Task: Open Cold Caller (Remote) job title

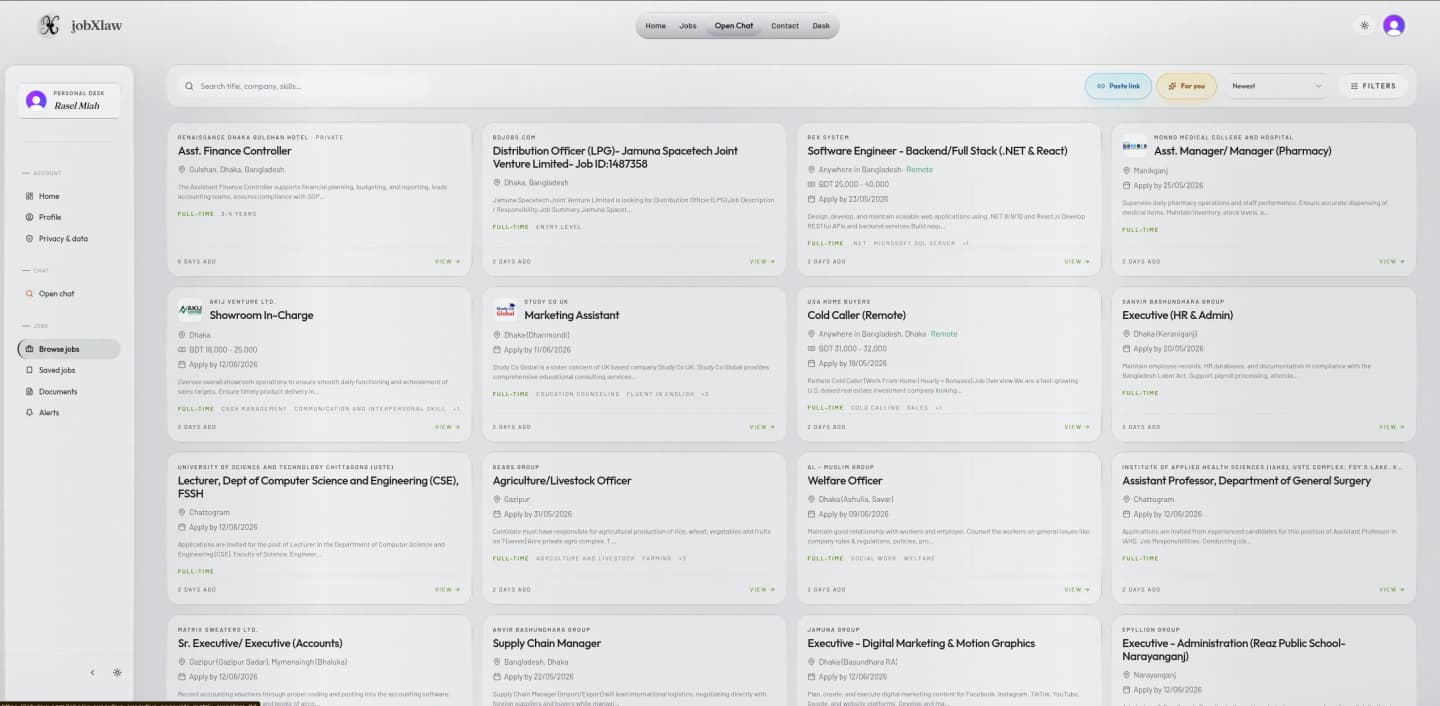Action: (857, 315)
